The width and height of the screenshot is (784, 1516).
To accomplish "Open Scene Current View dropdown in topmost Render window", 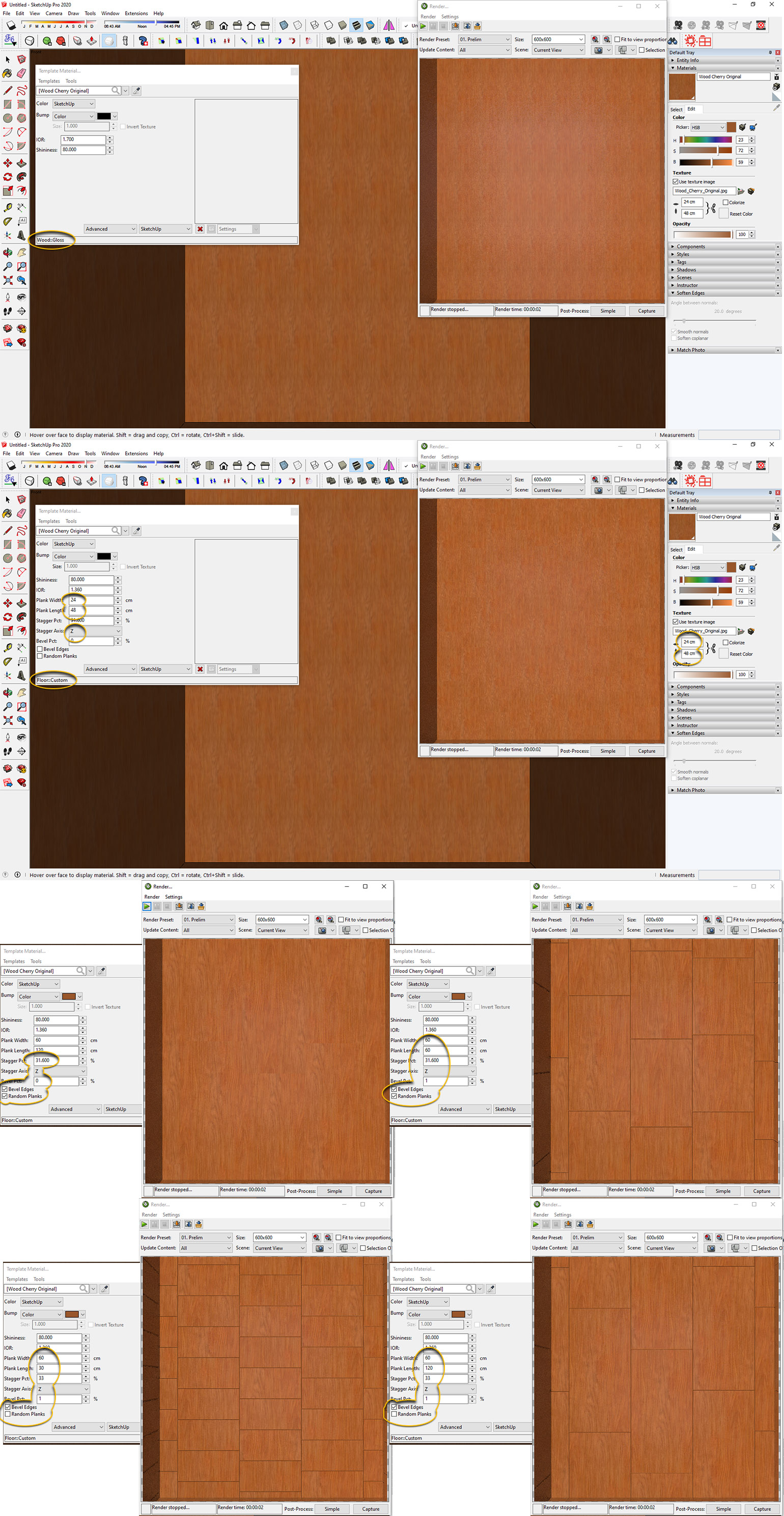I will pos(558,50).
